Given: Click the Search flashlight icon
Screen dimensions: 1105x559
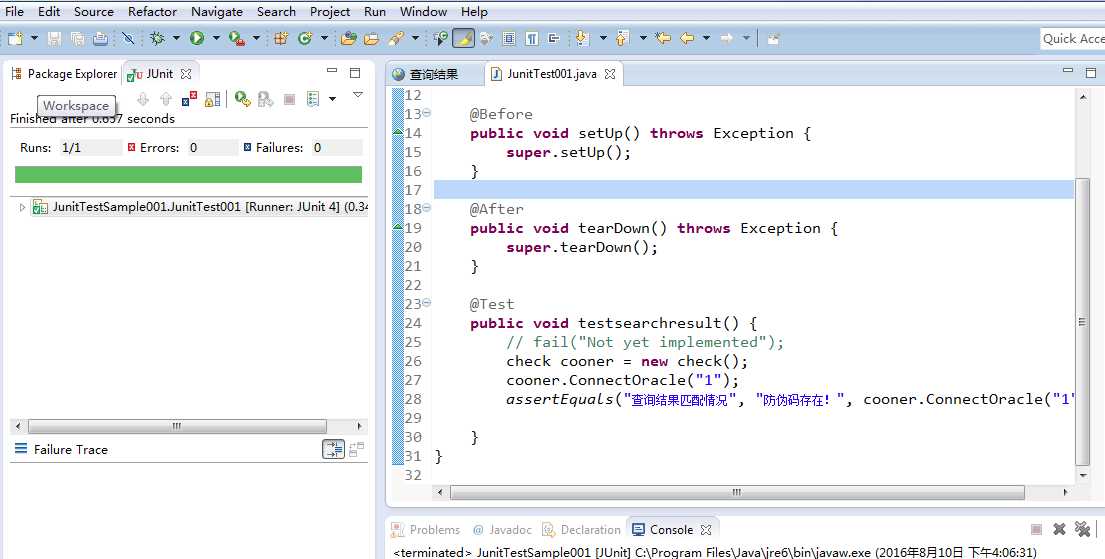Looking at the screenshot, I should point(397,39).
